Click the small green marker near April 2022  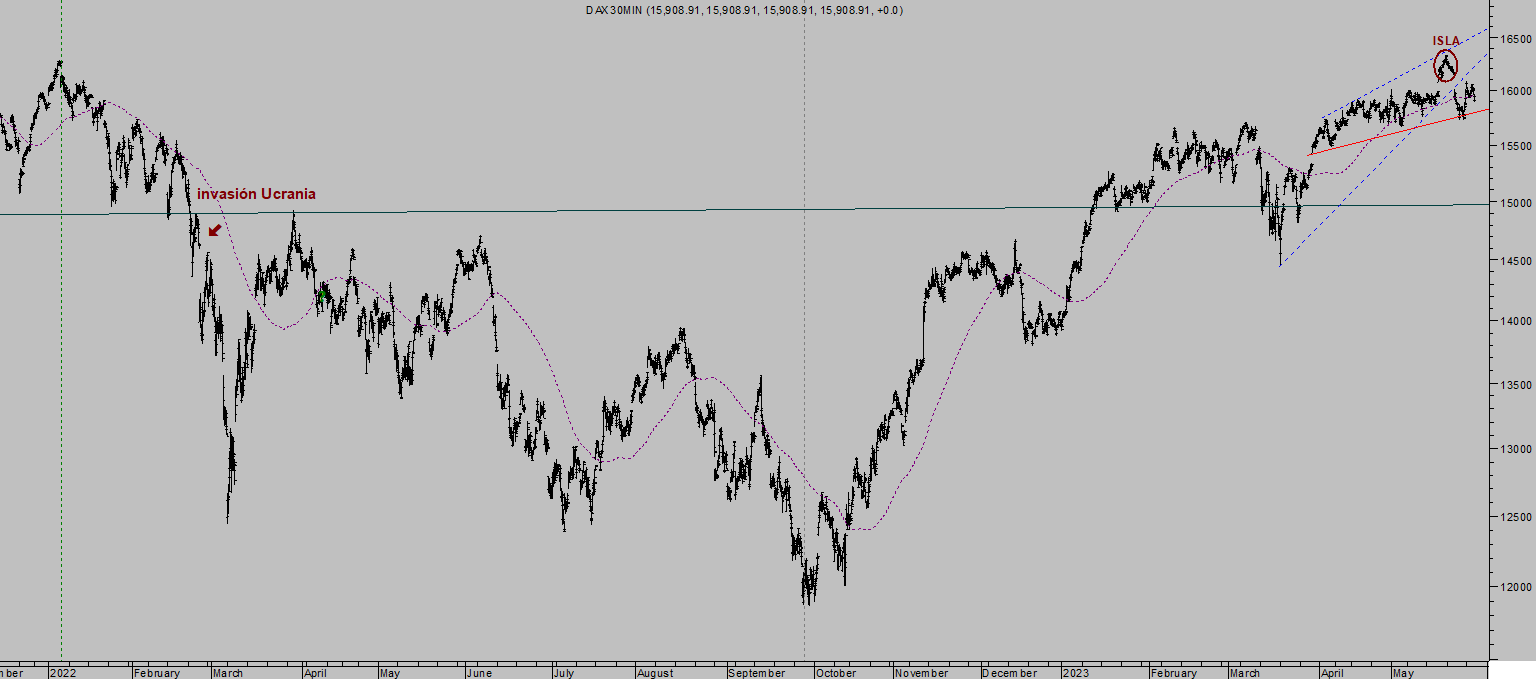click(x=323, y=293)
